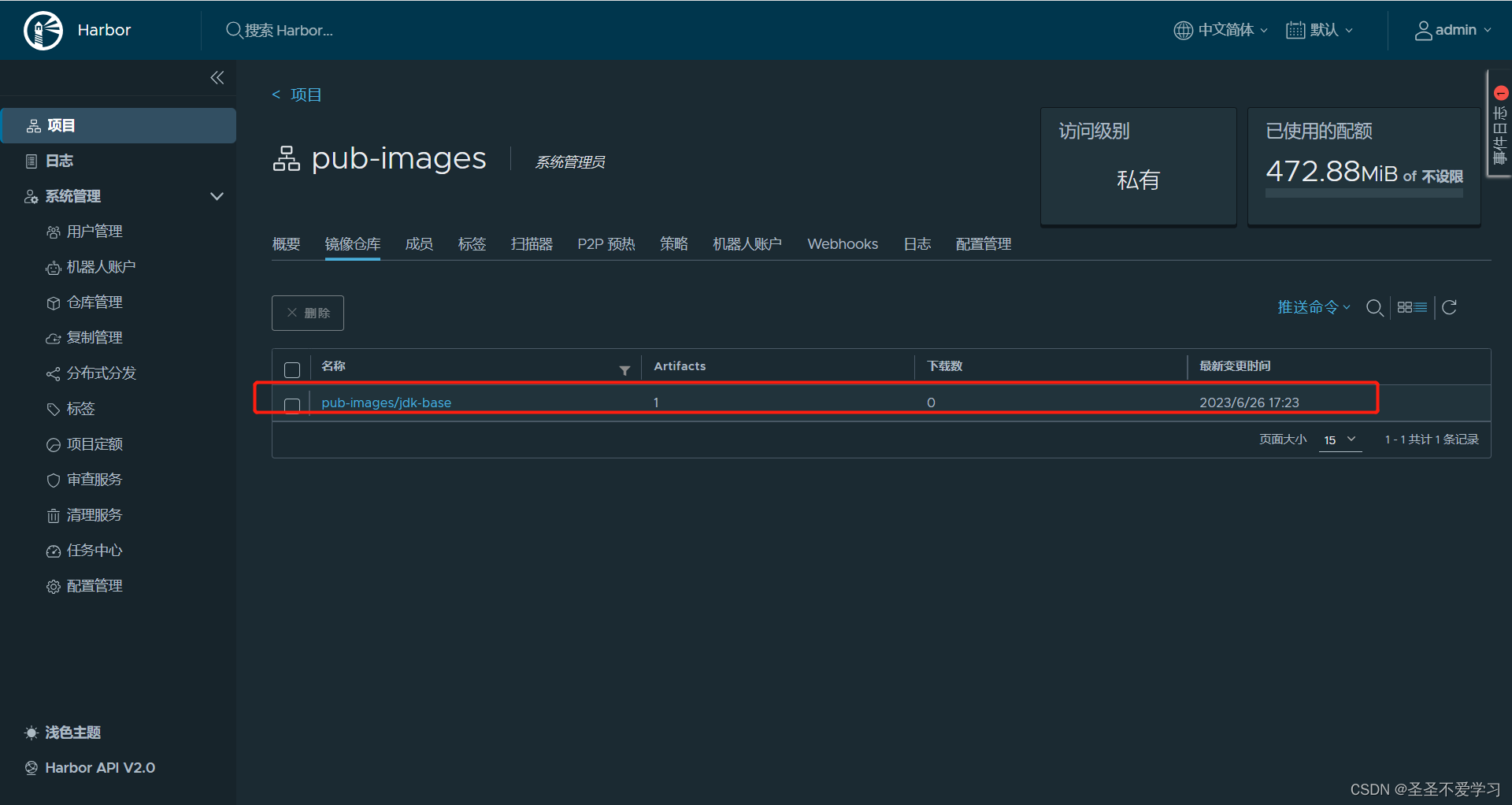Open the 中文简体 language dropdown
This screenshot has height=805, width=1512.
coord(1221,30)
